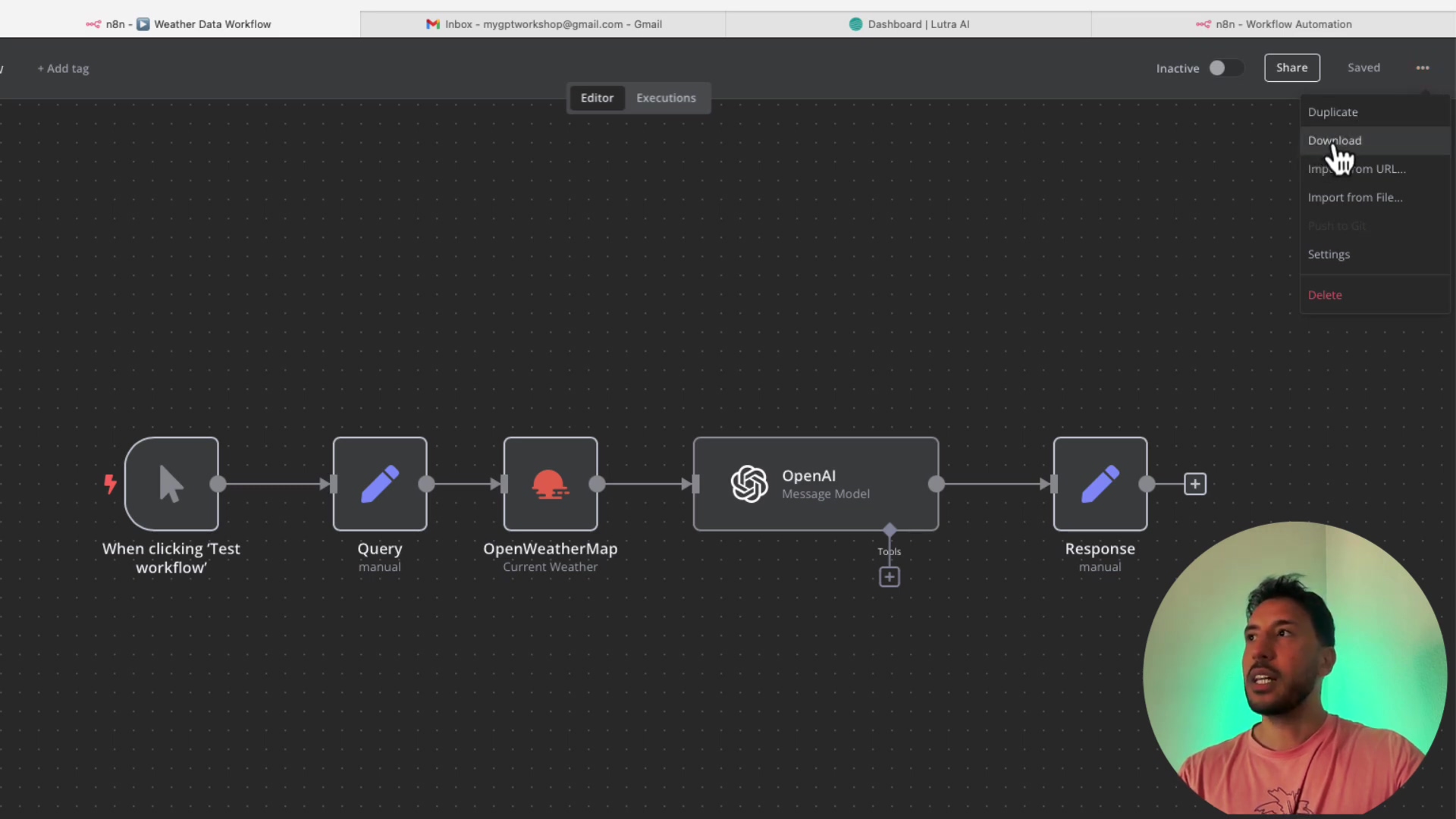
Task: Switch to the Gmail Inbox browser tab
Action: (x=543, y=24)
